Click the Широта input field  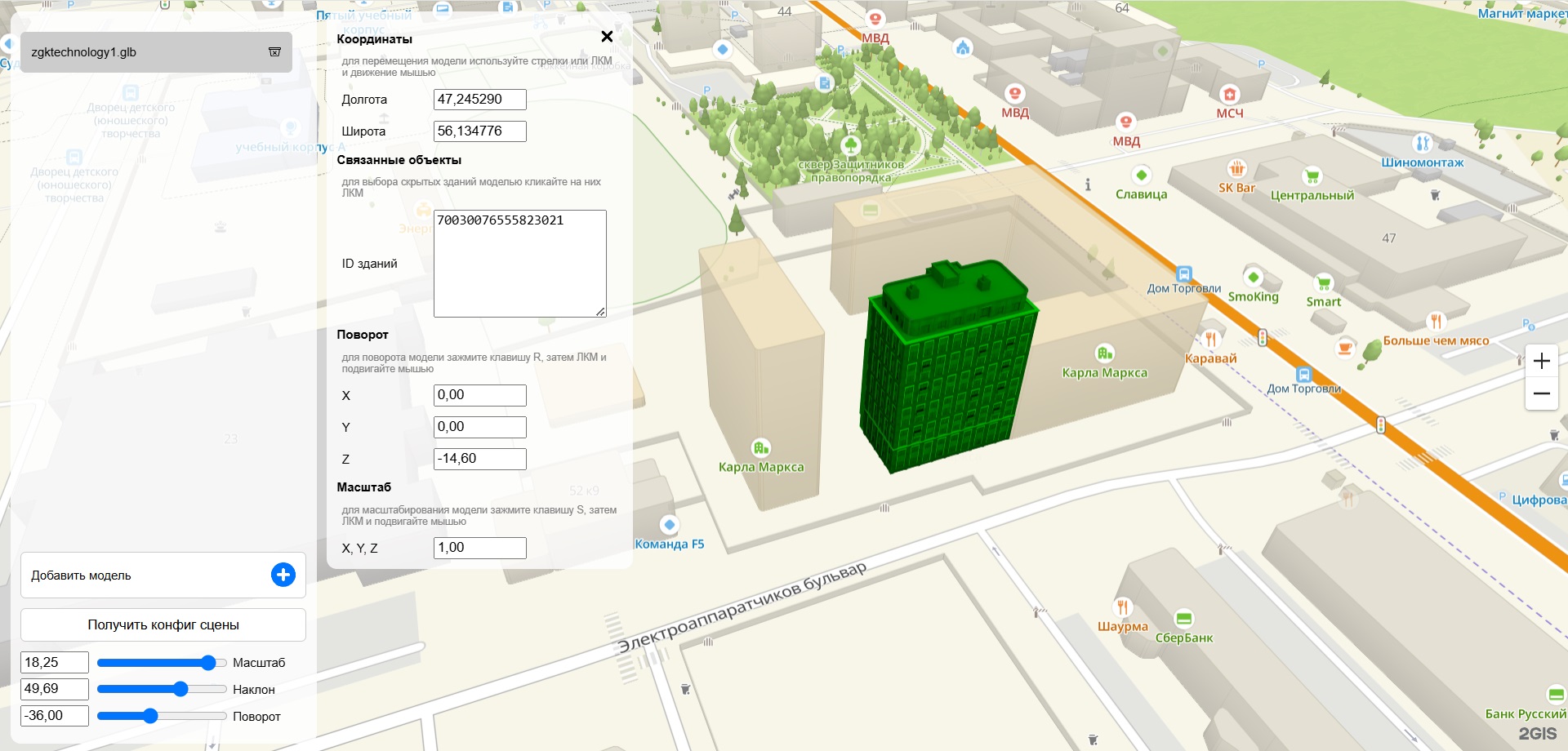(479, 131)
